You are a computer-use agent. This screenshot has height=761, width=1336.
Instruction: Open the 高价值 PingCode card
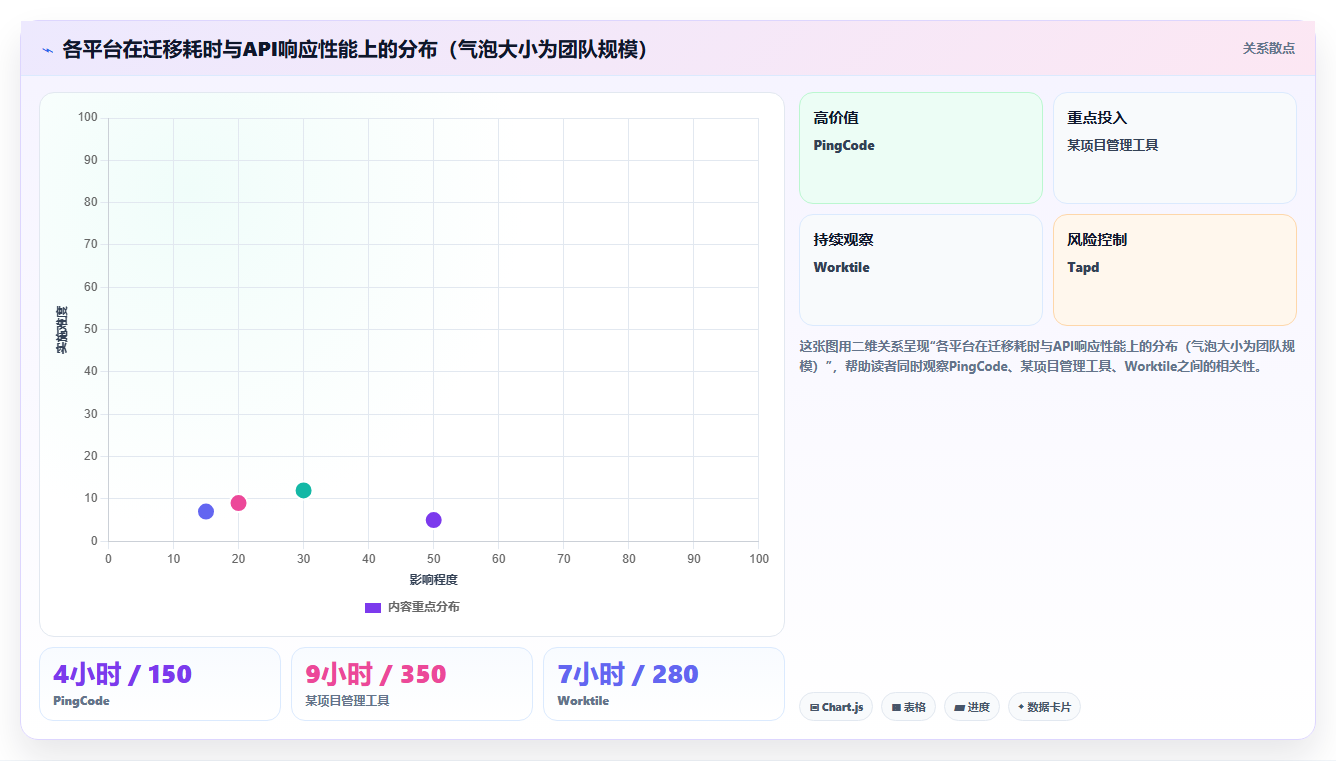pyautogui.click(x=921, y=148)
